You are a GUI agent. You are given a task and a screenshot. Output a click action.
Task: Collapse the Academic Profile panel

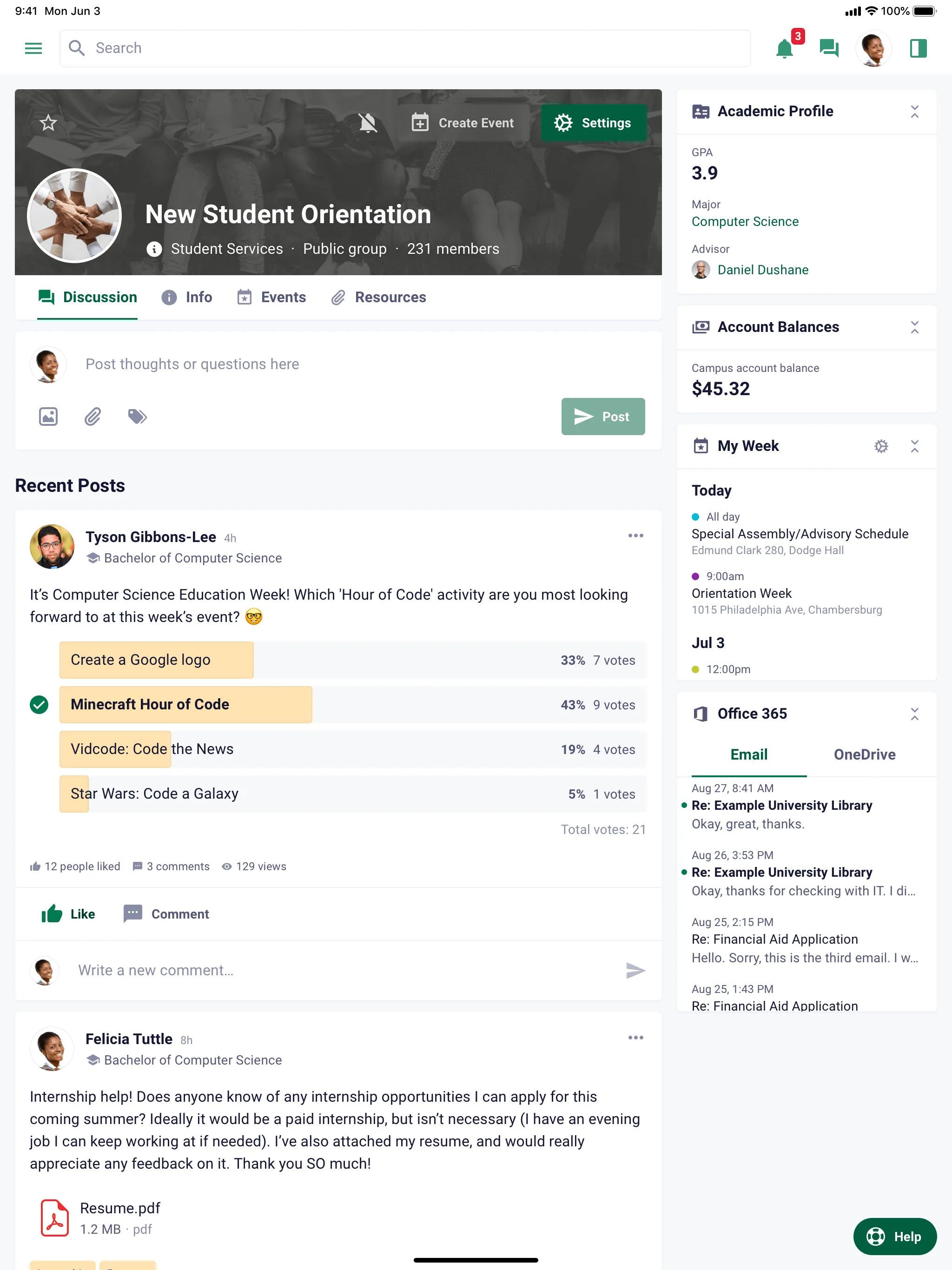[914, 112]
